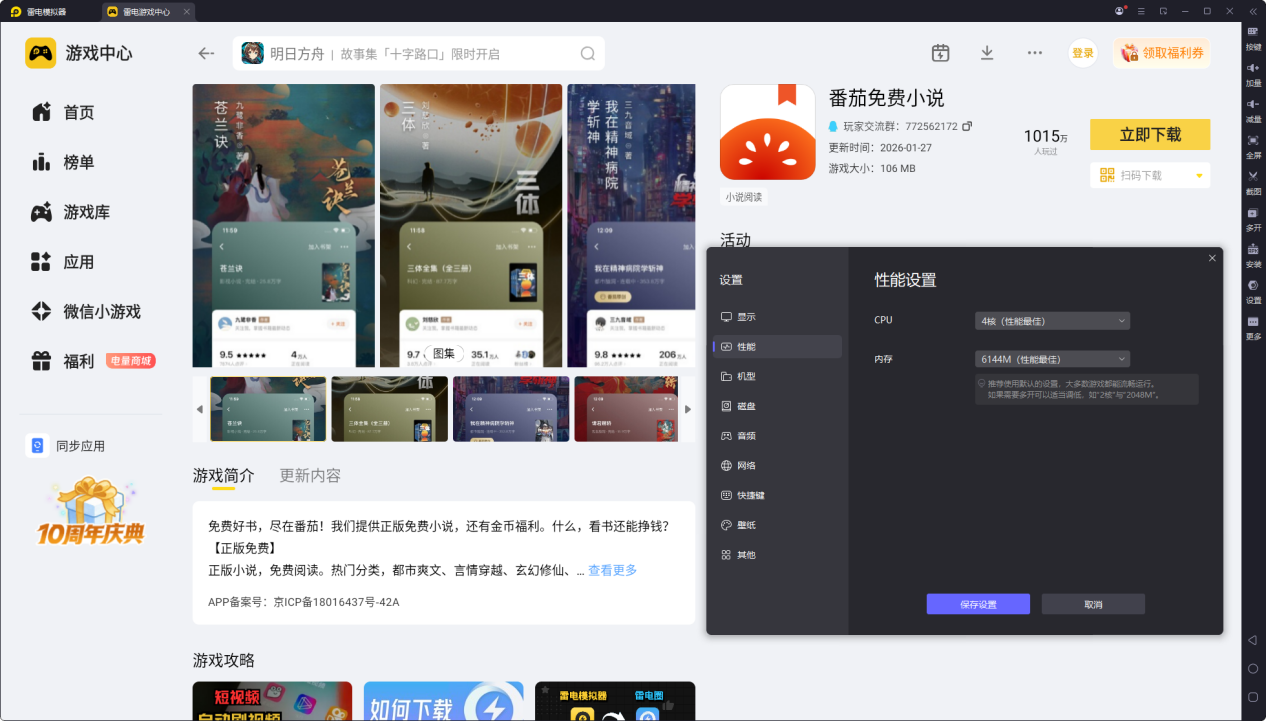1266x721 pixels.
Task: Open 微信小游戏 in left navigation
Action: [84, 312]
